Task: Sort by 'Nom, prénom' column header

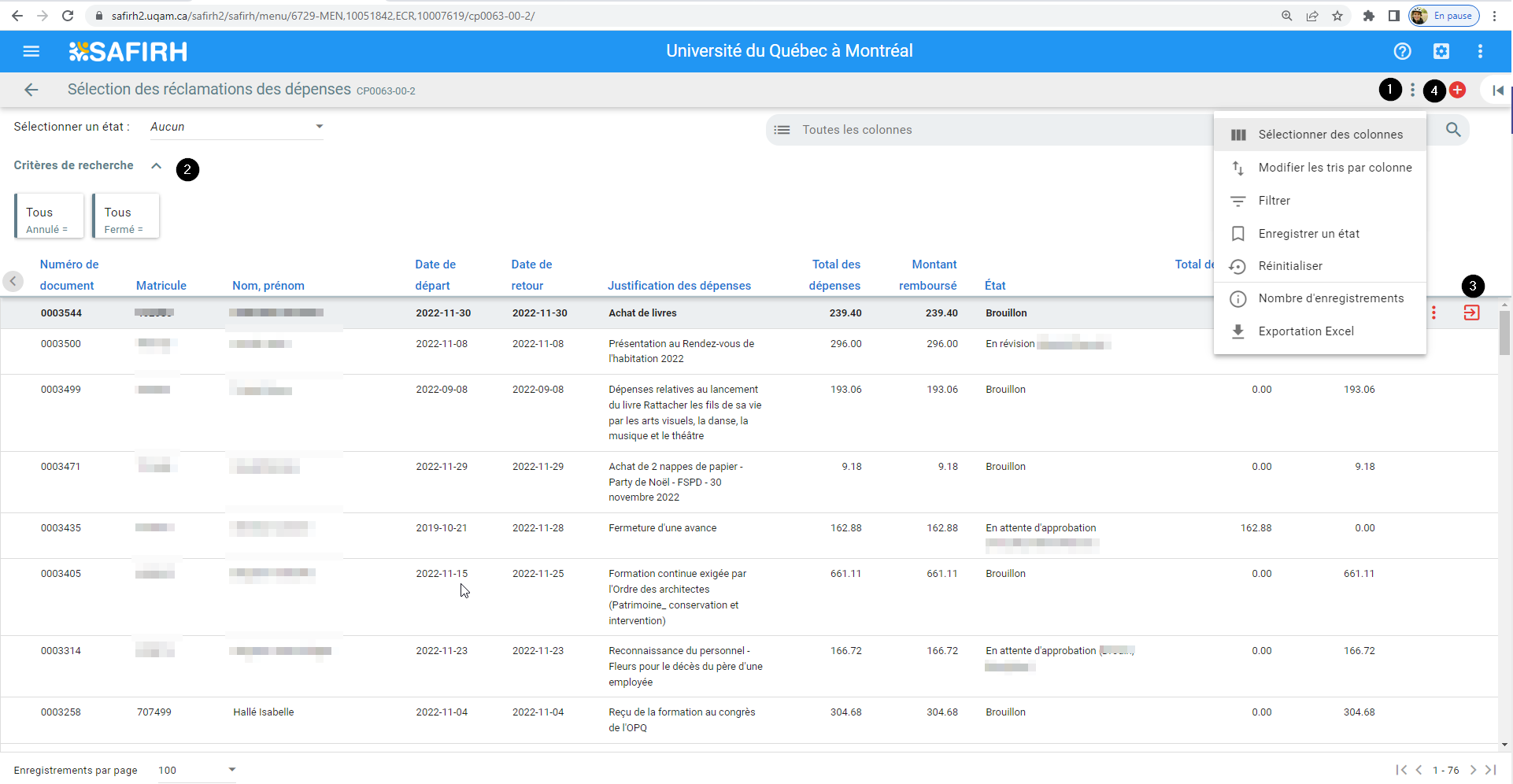Action: click(x=268, y=286)
